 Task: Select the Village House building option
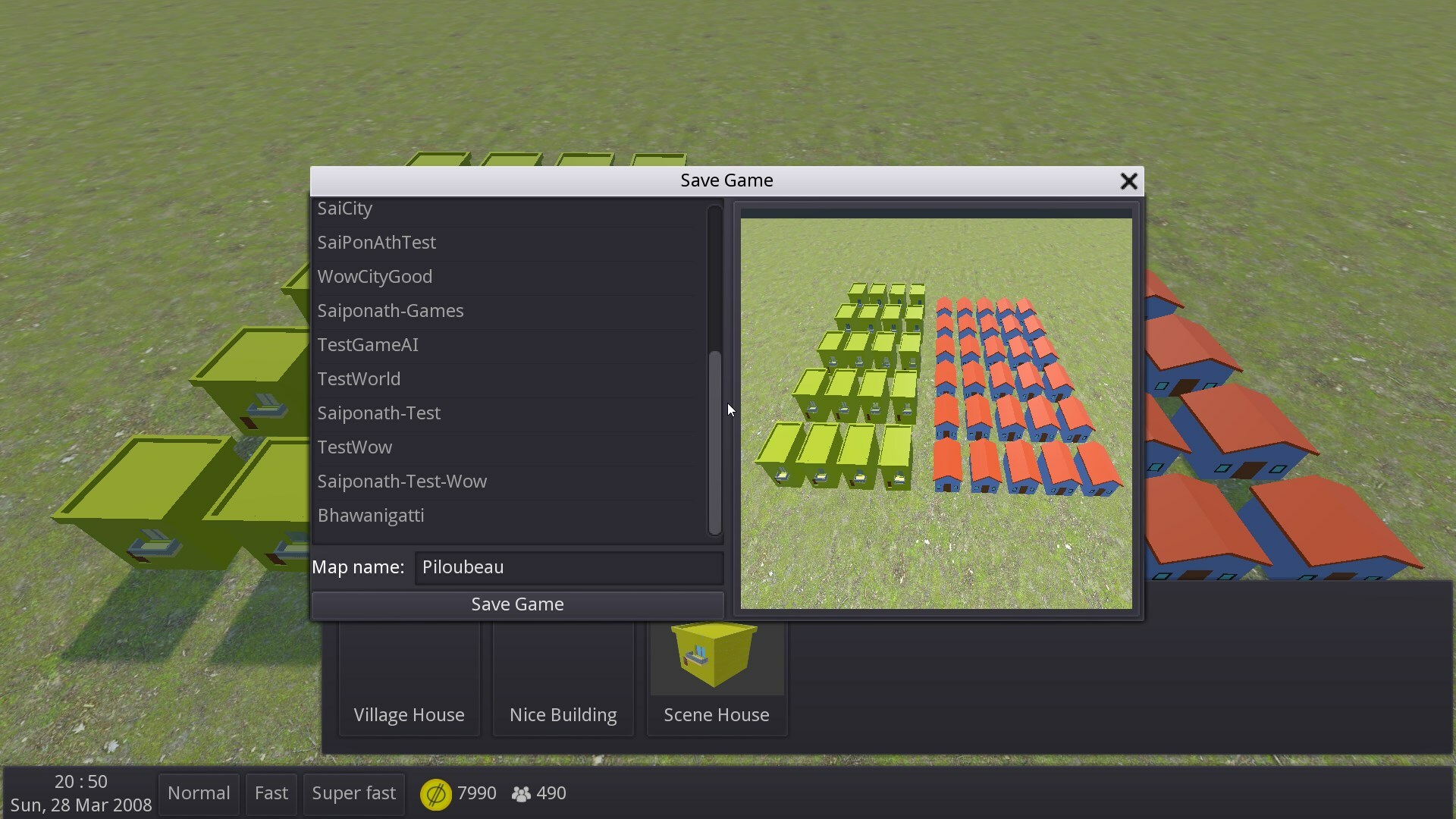409,679
